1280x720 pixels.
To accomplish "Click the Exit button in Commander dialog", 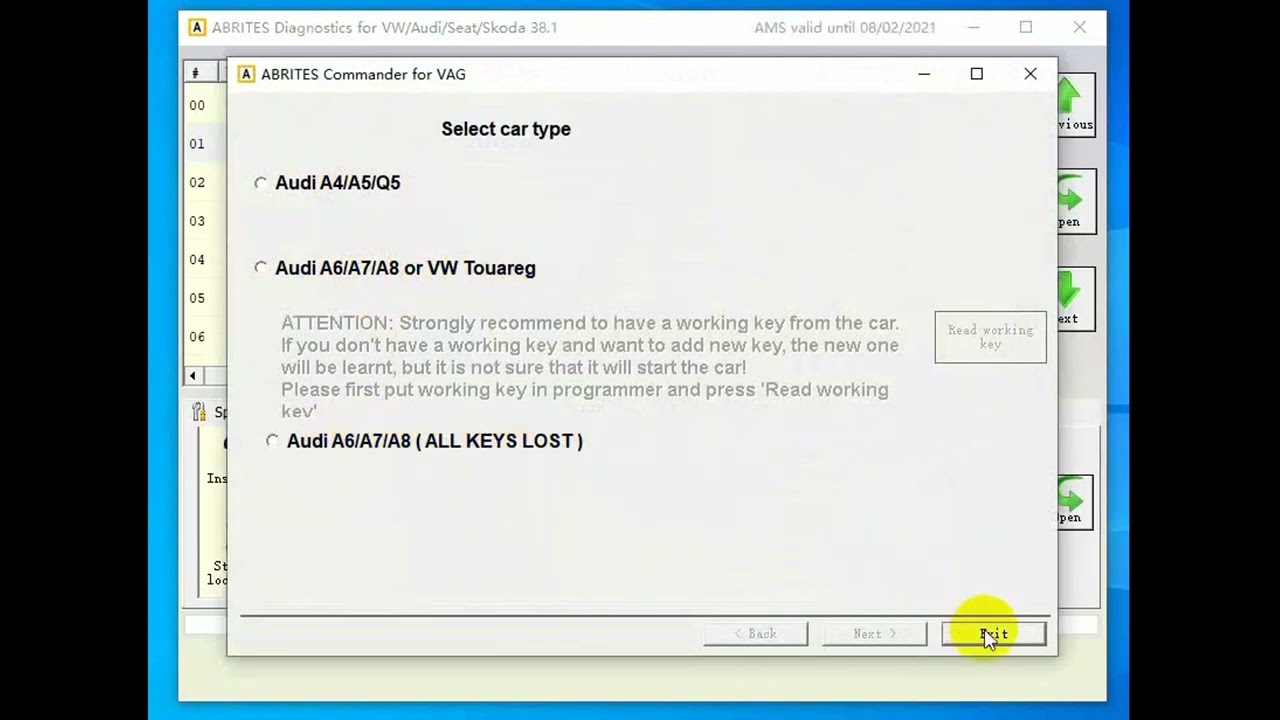I will tap(993, 634).
